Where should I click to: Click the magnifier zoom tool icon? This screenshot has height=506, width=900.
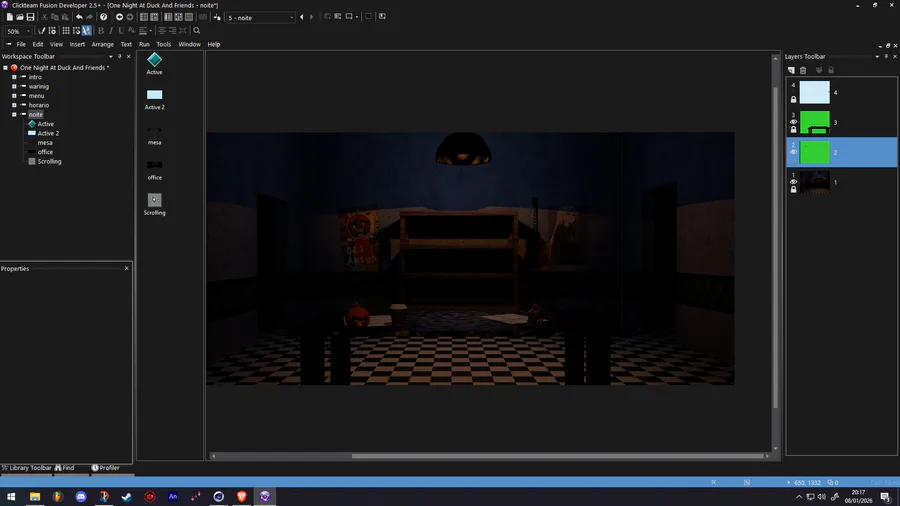click(x=197, y=31)
